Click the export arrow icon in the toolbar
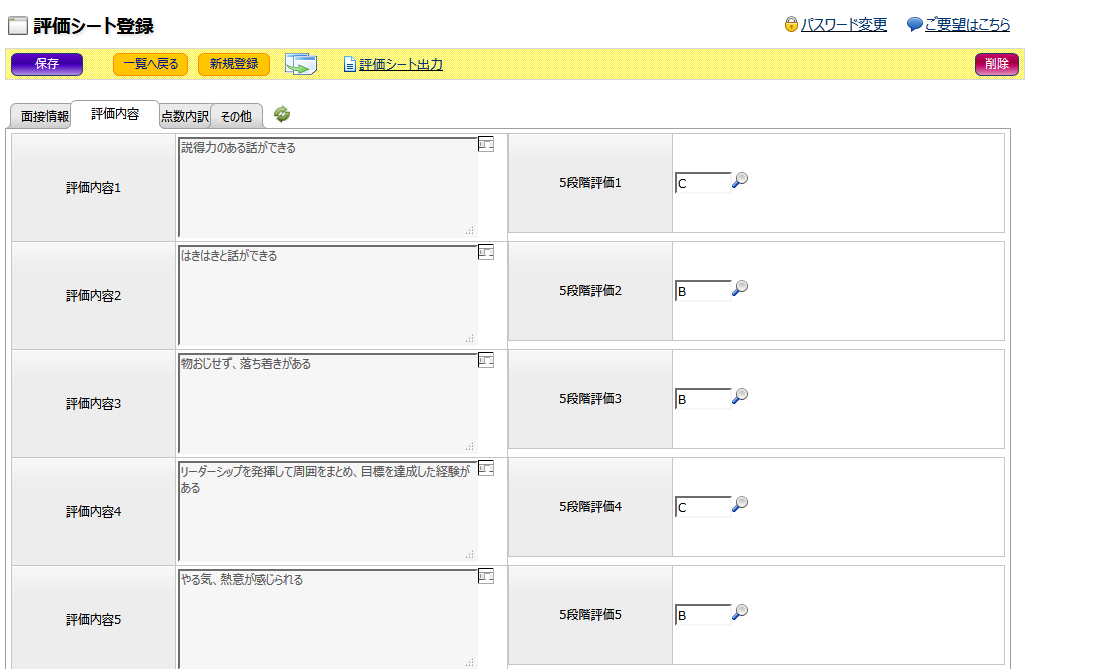1106x669 pixels. [300, 64]
